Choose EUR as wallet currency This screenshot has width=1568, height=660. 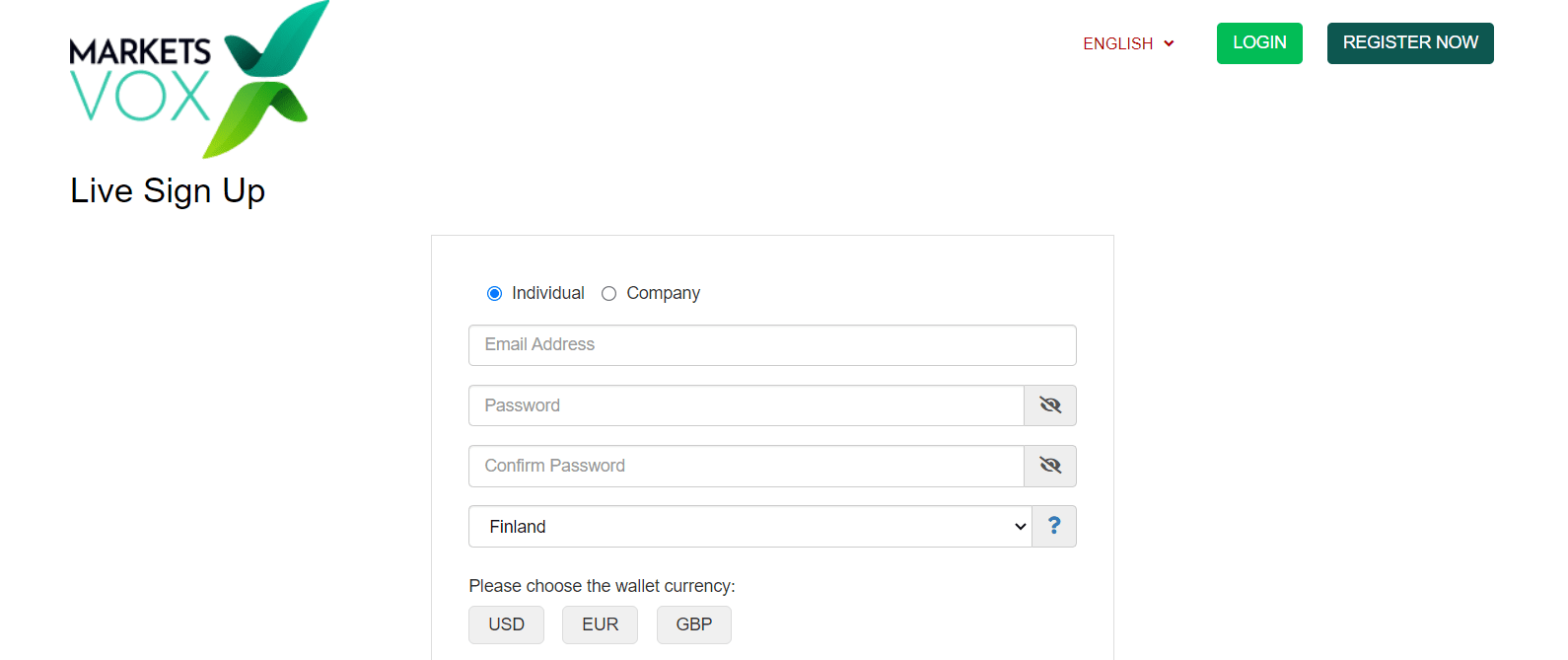tap(600, 624)
